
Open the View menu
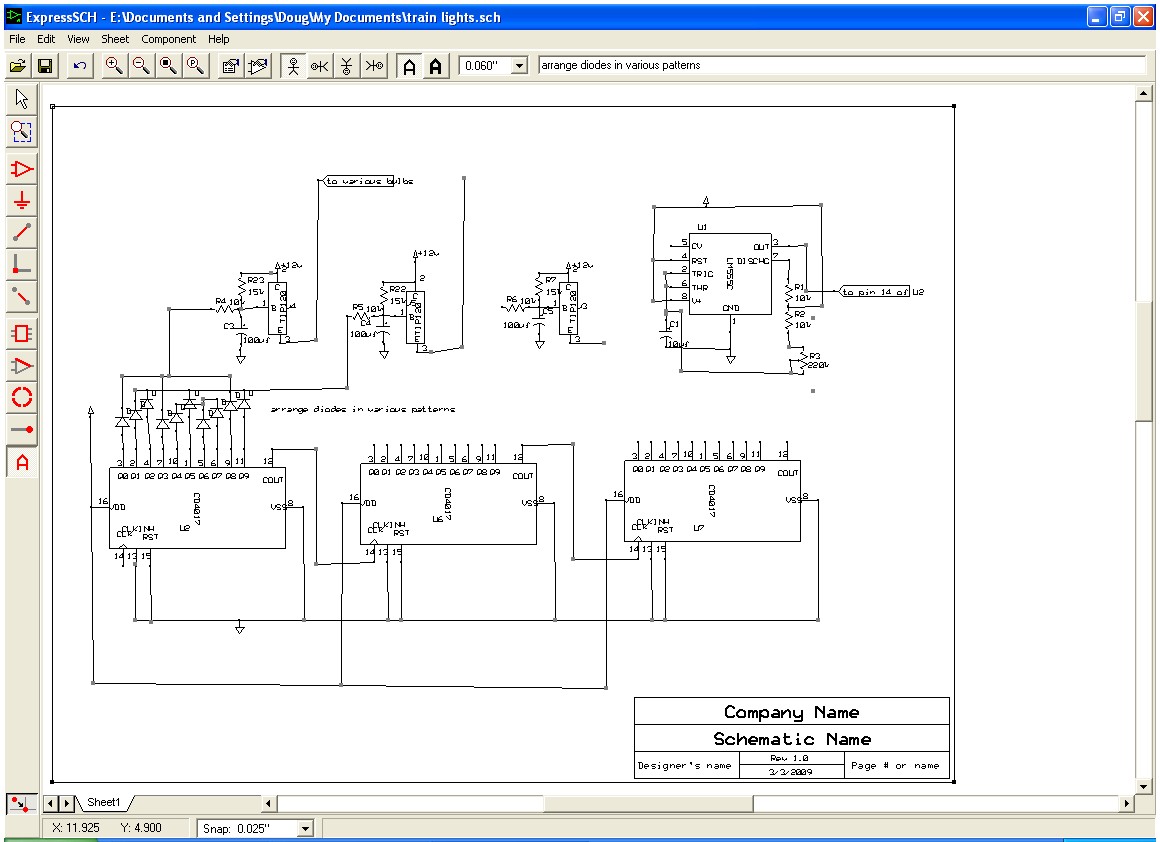(78, 39)
